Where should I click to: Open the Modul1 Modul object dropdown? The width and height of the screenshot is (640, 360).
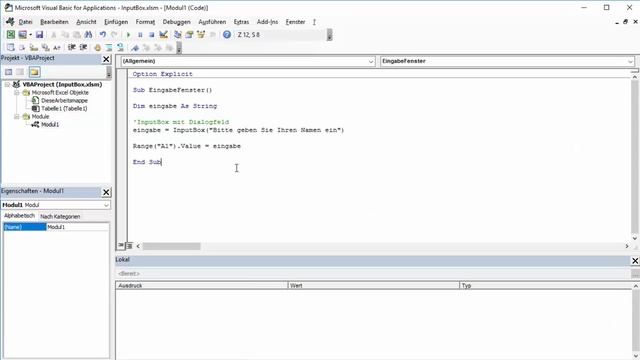(106, 205)
